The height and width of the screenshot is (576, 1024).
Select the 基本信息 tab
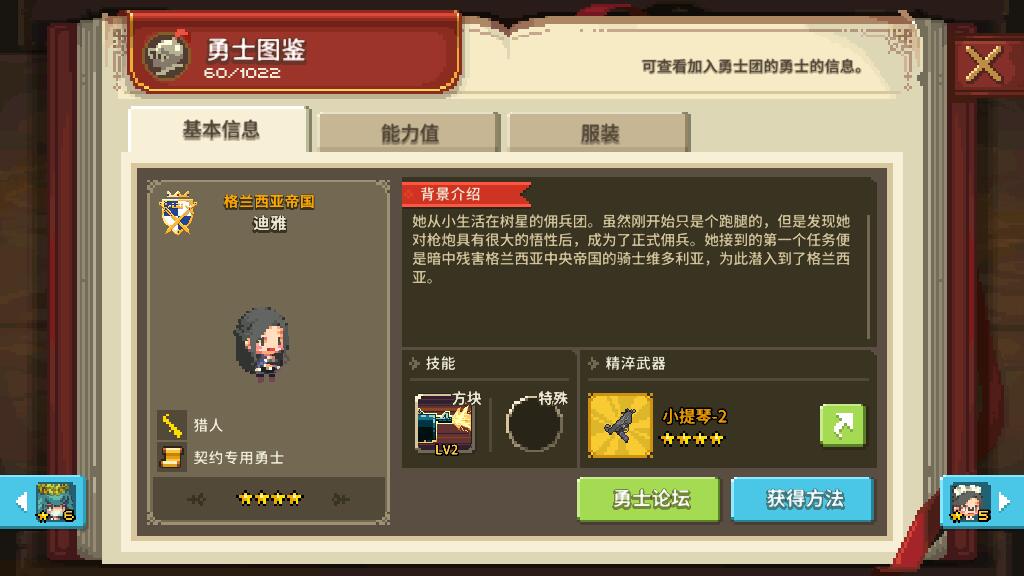click(220, 129)
